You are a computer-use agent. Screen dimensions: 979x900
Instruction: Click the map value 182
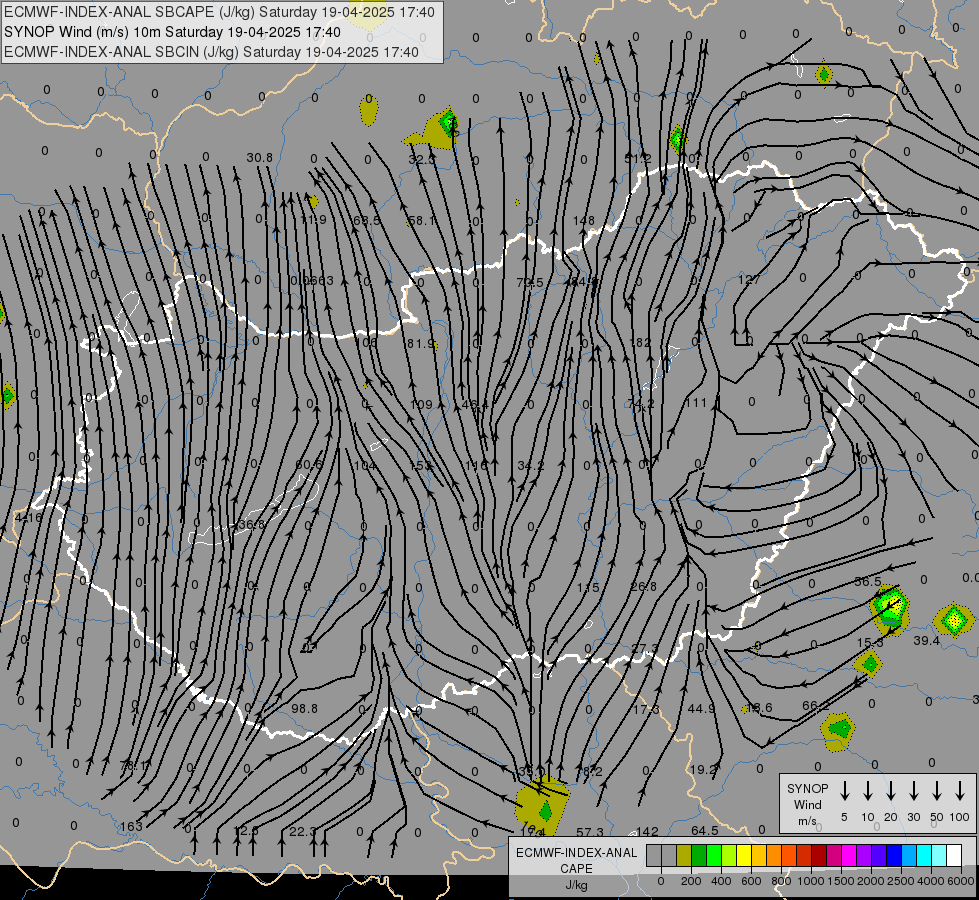[640, 342]
